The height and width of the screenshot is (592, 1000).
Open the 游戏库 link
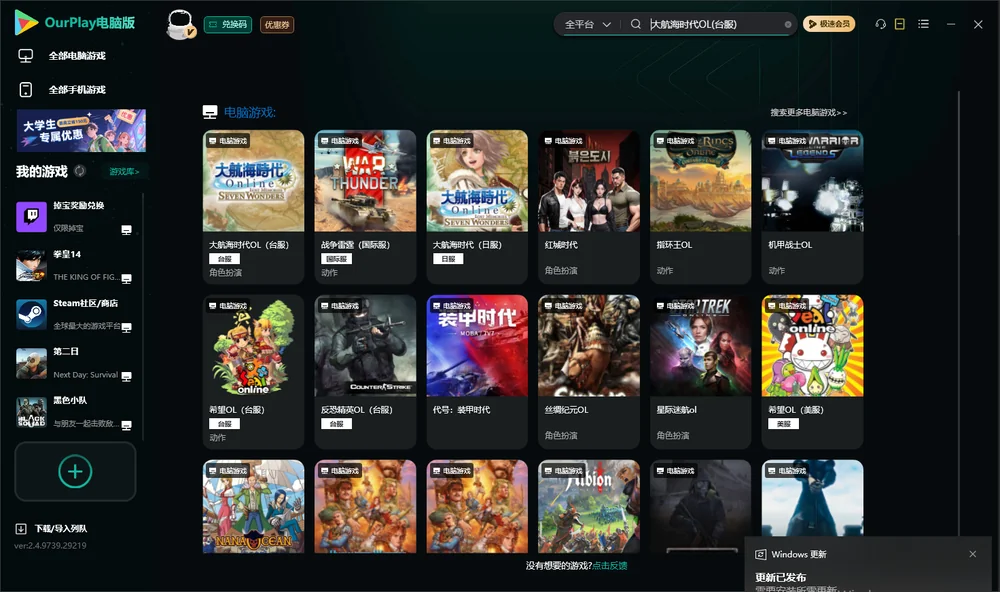(124, 172)
